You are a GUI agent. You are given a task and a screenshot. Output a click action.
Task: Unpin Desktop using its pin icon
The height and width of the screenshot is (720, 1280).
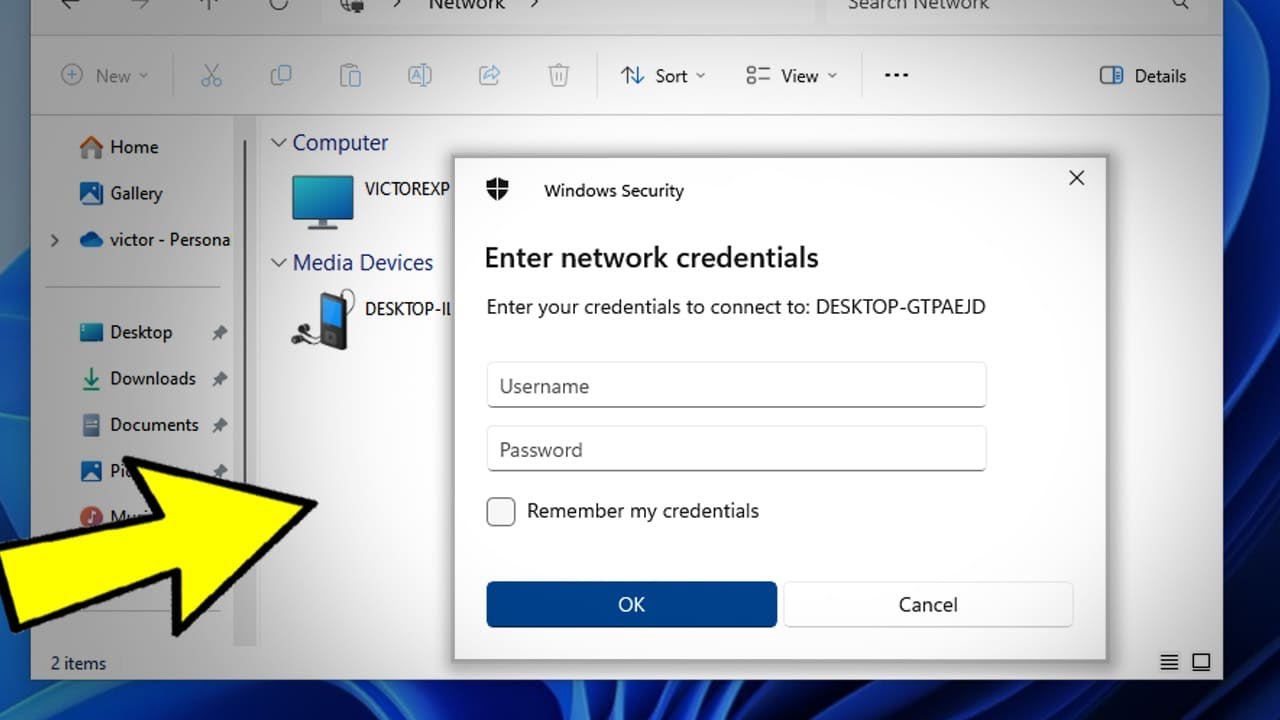click(219, 333)
